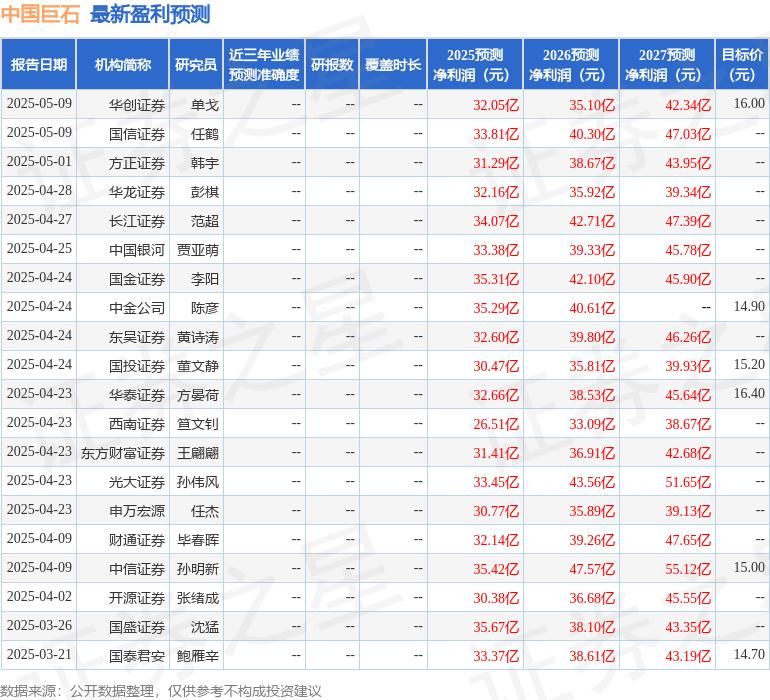Image resolution: width=770 pixels, height=700 pixels.
Task: Click the 目标价 column header
Action: pyautogui.click(x=742, y=65)
